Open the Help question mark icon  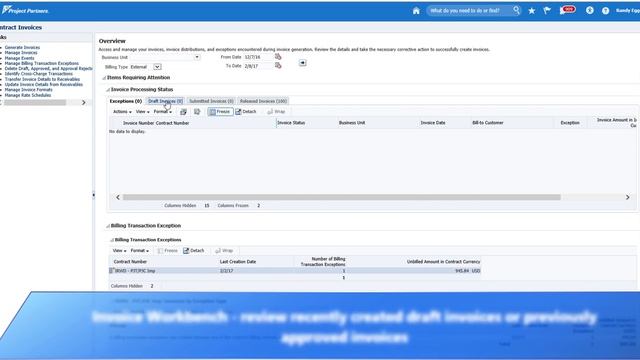pyautogui.click(x=605, y=11)
